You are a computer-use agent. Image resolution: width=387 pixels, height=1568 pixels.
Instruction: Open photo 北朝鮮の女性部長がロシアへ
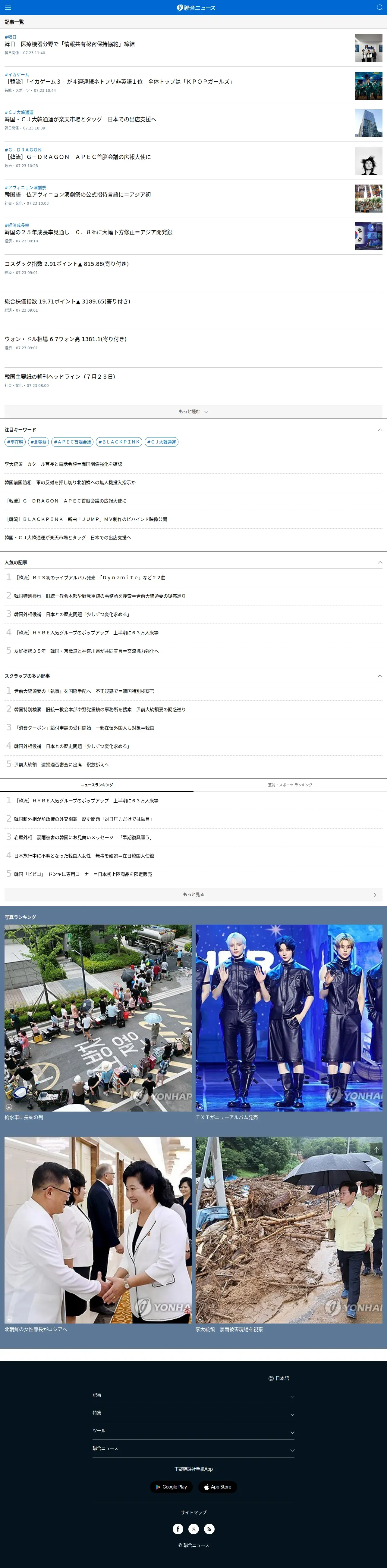(98, 1230)
